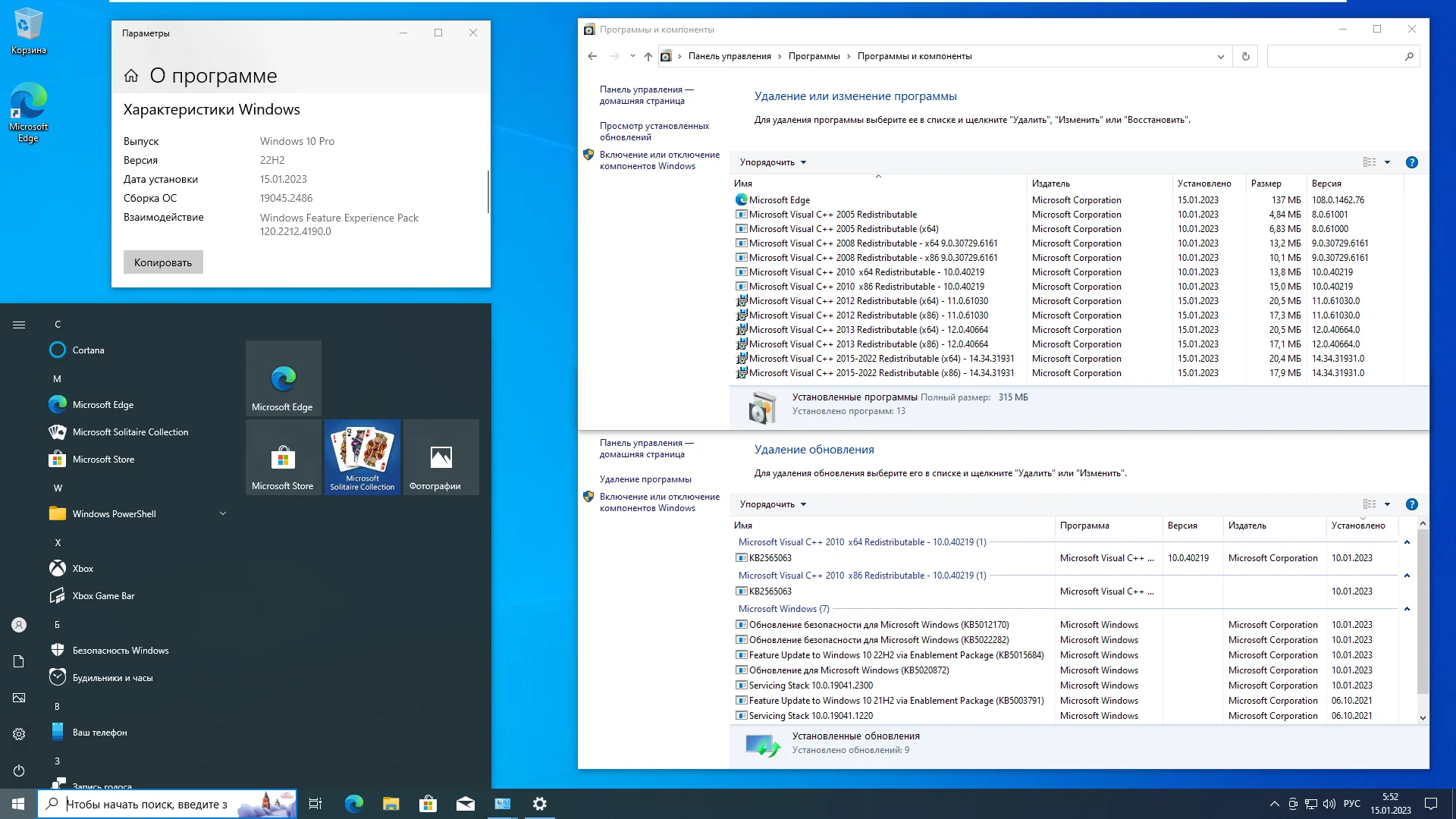Open help icon in upper programs list

coord(1411,162)
